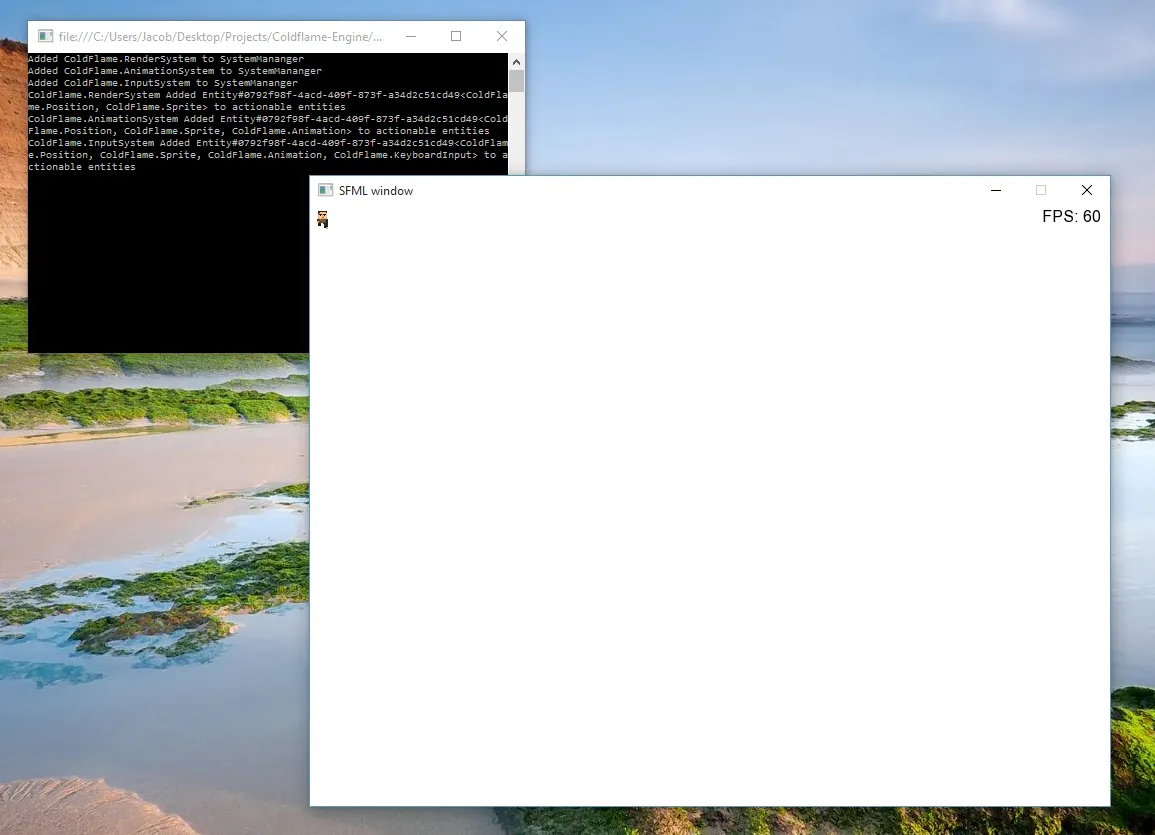Click the empty black area of console output
The height and width of the screenshot is (835, 1155).
point(160,270)
